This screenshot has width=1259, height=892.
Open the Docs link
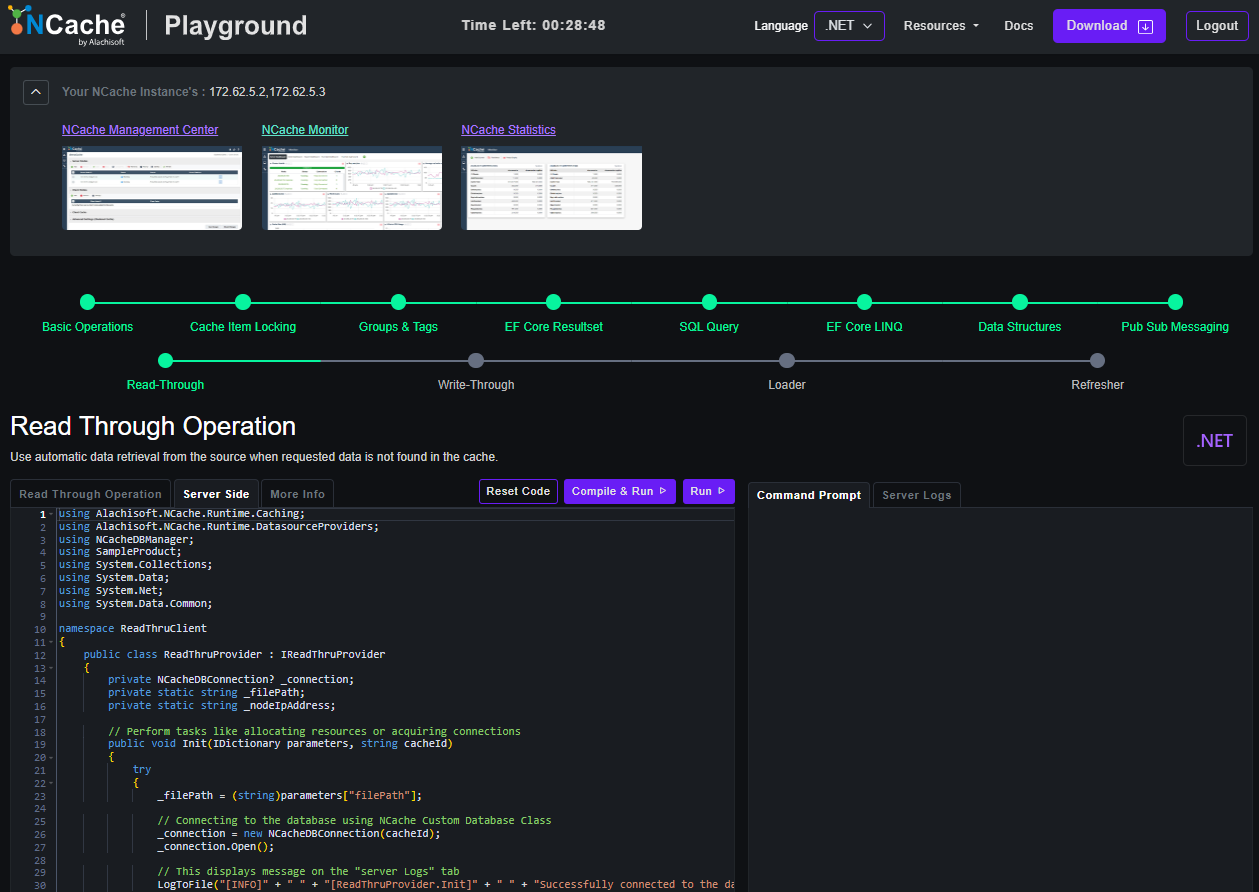point(1018,26)
